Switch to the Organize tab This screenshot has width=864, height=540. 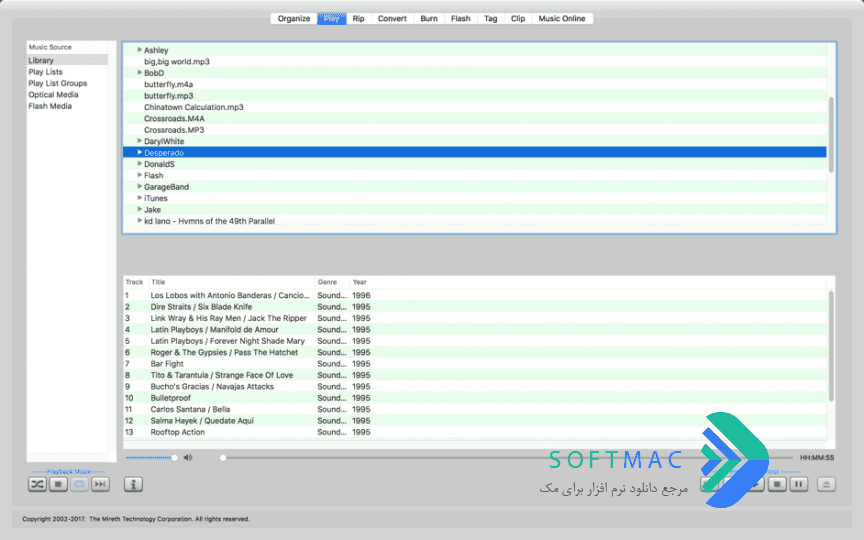[x=294, y=18]
